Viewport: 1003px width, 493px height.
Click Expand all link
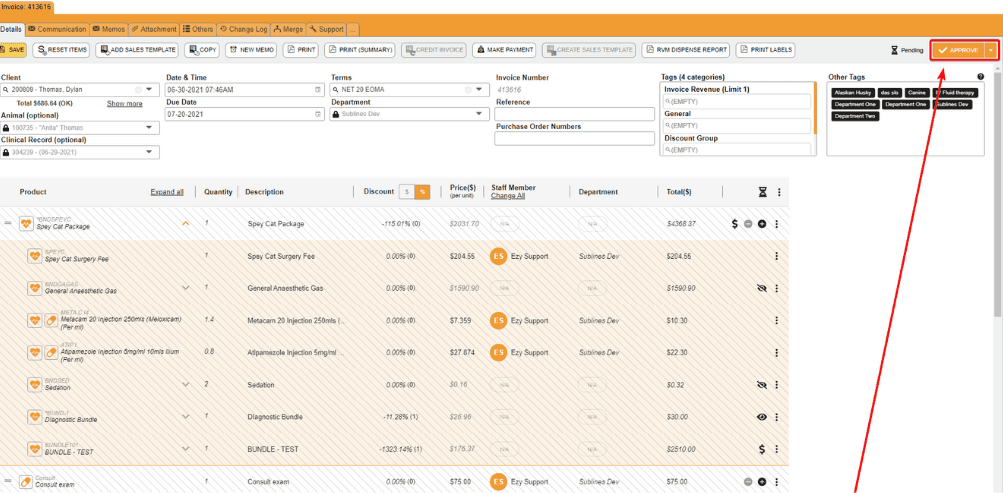(167, 192)
